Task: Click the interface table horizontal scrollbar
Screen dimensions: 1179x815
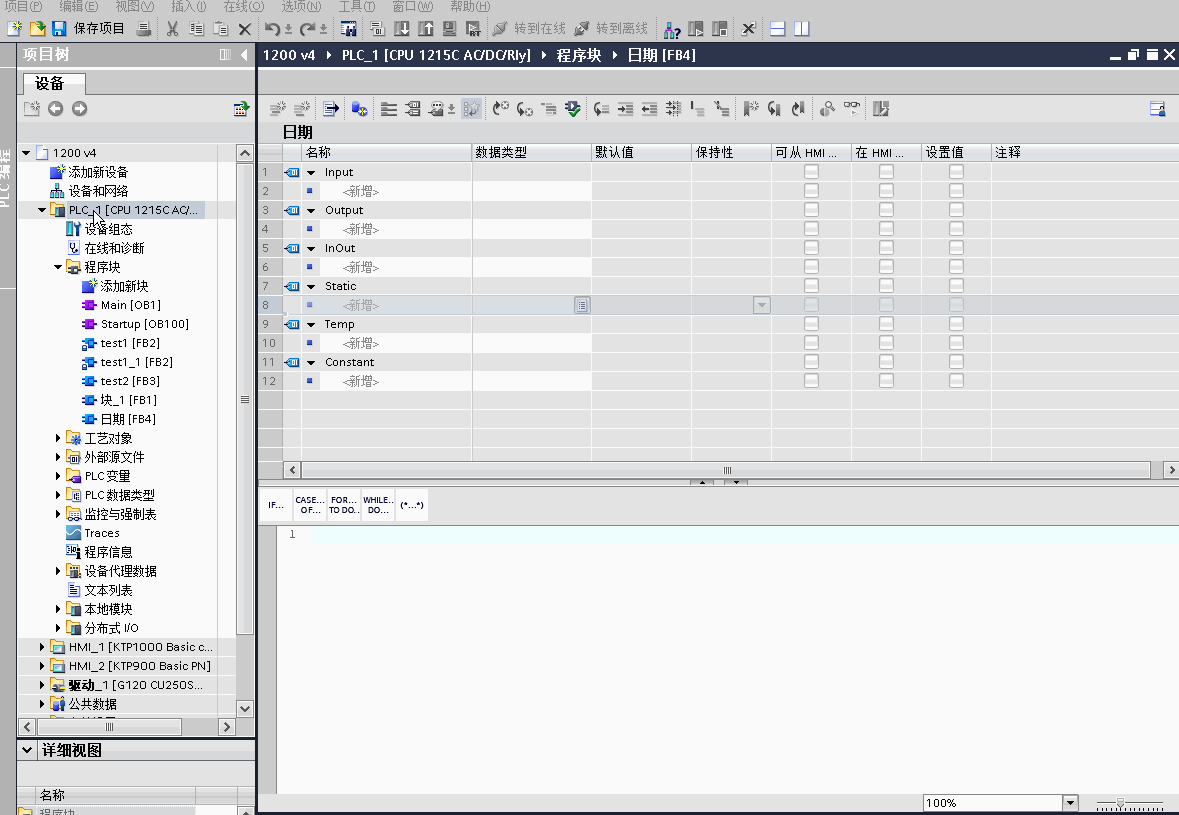Action: pos(726,470)
